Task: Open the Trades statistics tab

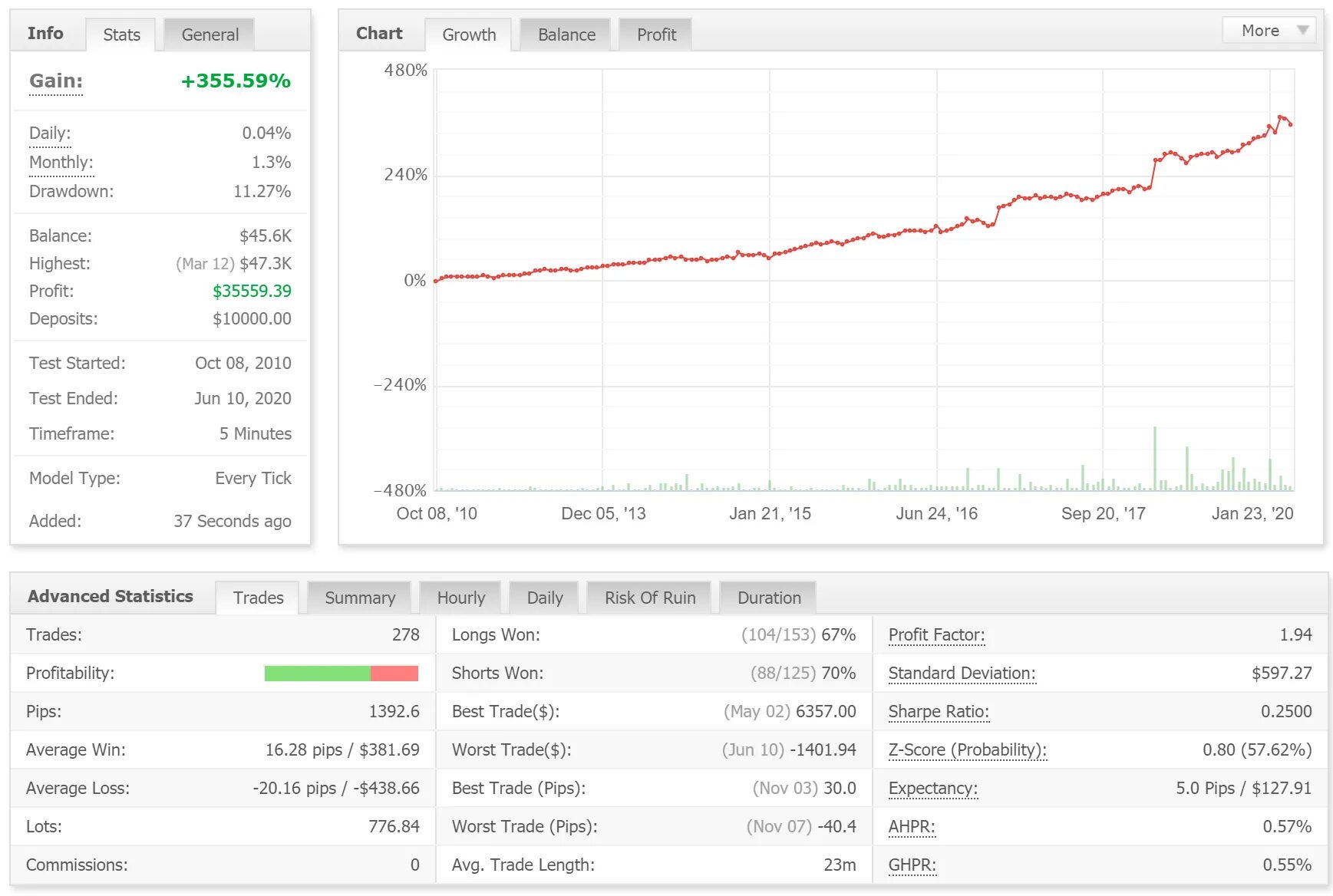Action: click(258, 598)
